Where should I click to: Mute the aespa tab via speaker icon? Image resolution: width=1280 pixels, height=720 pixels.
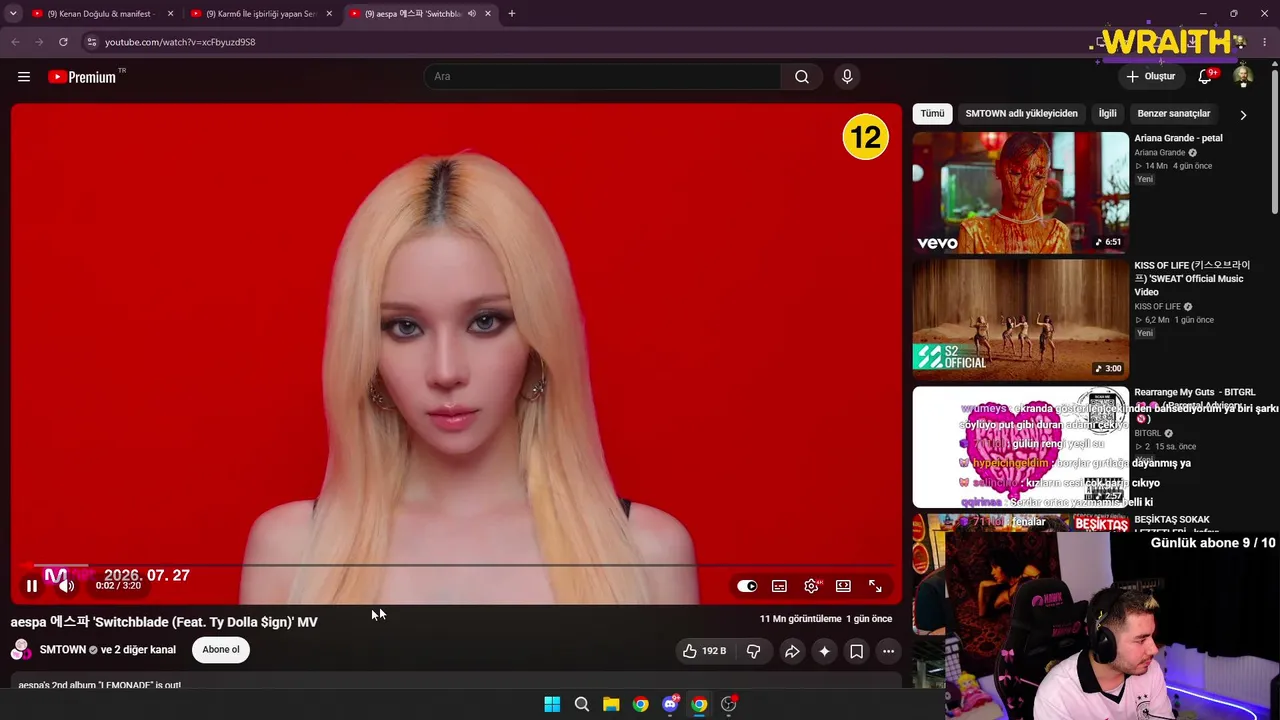pos(471,14)
